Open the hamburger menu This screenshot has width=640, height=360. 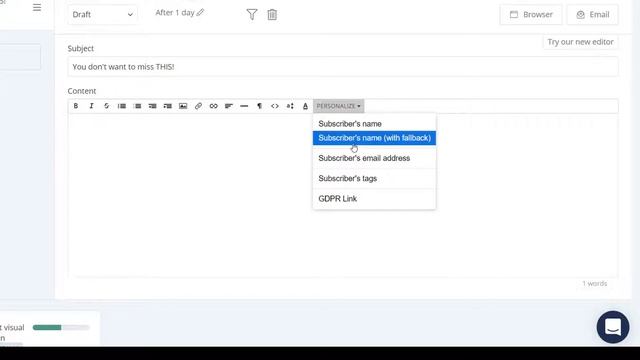pyautogui.click(x=37, y=7)
